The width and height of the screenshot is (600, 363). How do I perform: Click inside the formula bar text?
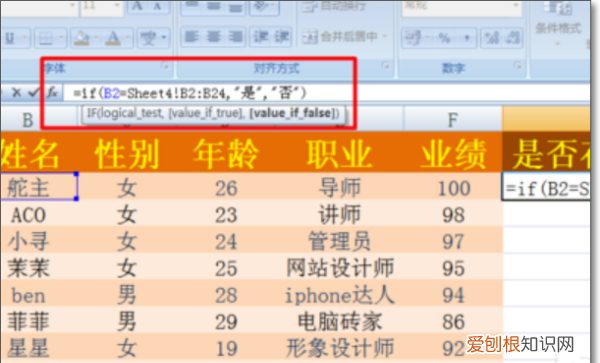[190, 93]
